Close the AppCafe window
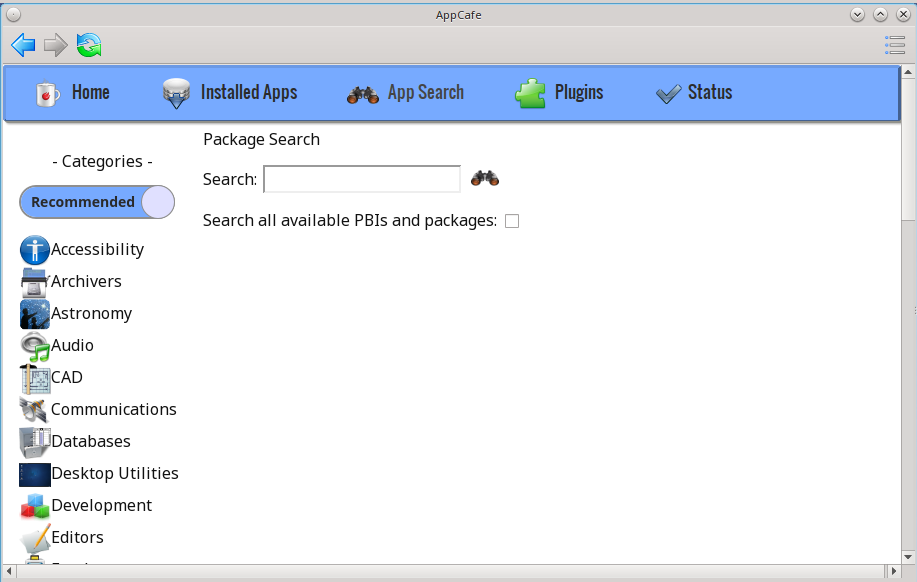The height and width of the screenshot is (582, 917). (x=903, y=15)
